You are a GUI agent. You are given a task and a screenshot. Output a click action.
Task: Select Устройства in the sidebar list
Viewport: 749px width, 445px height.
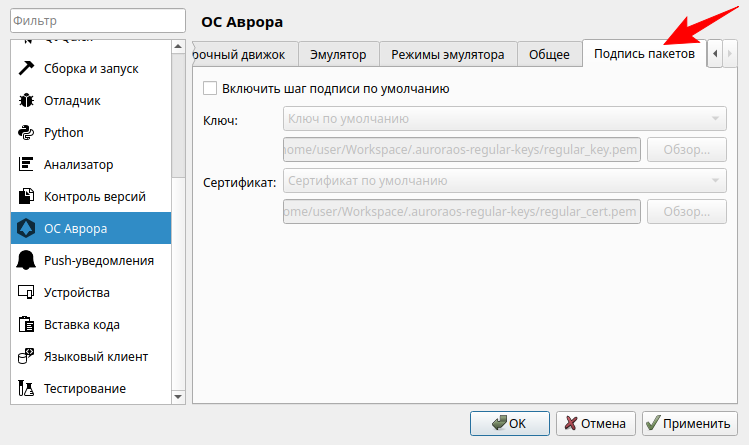coord(91,292)
